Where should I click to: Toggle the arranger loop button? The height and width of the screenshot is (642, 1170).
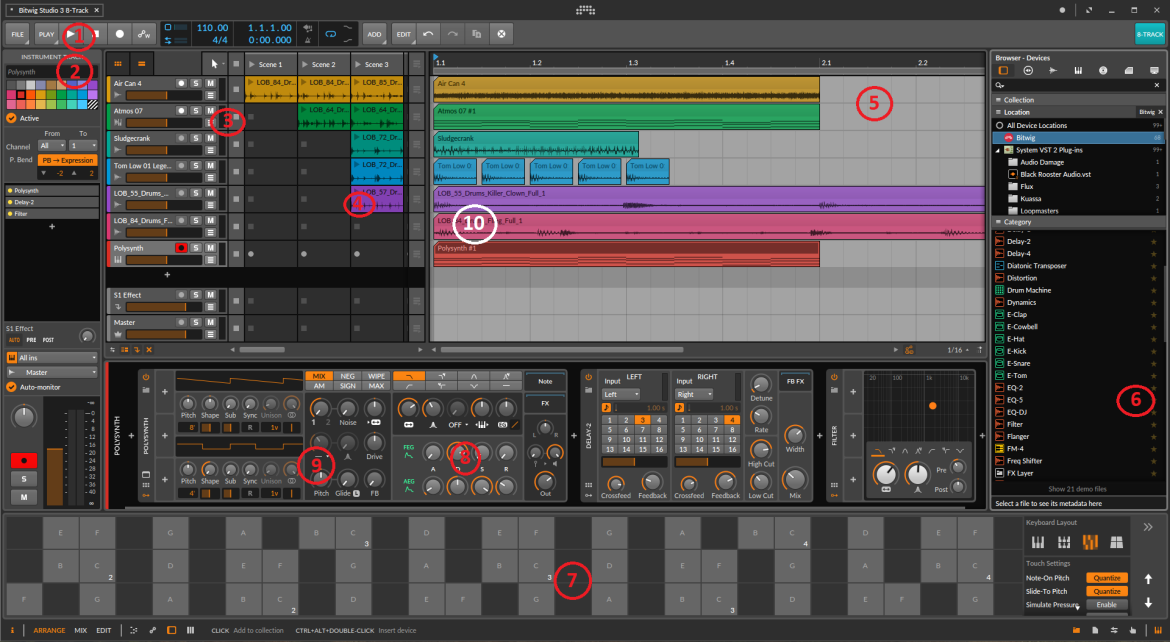pos(331,34)
